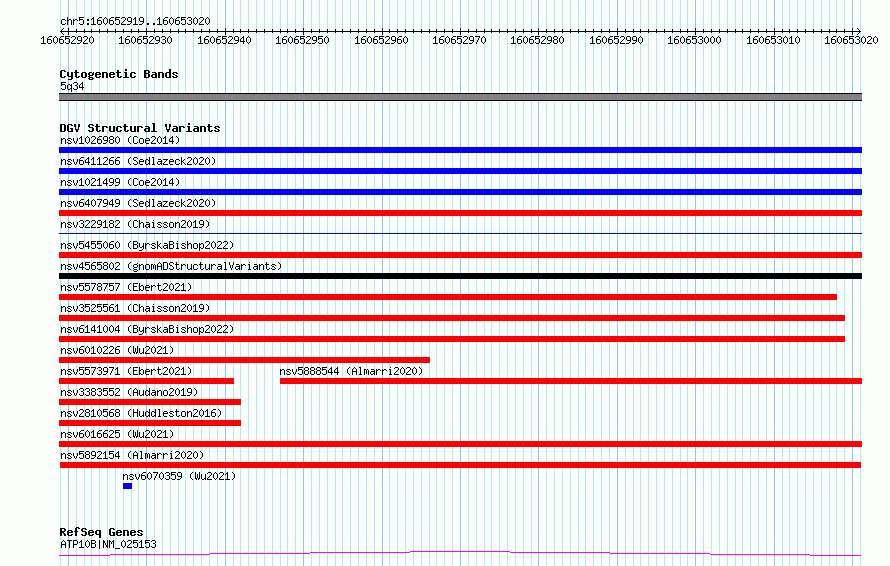
Task: Click the nsv3383552 (Audano2019) label
Action: [129, 392]
